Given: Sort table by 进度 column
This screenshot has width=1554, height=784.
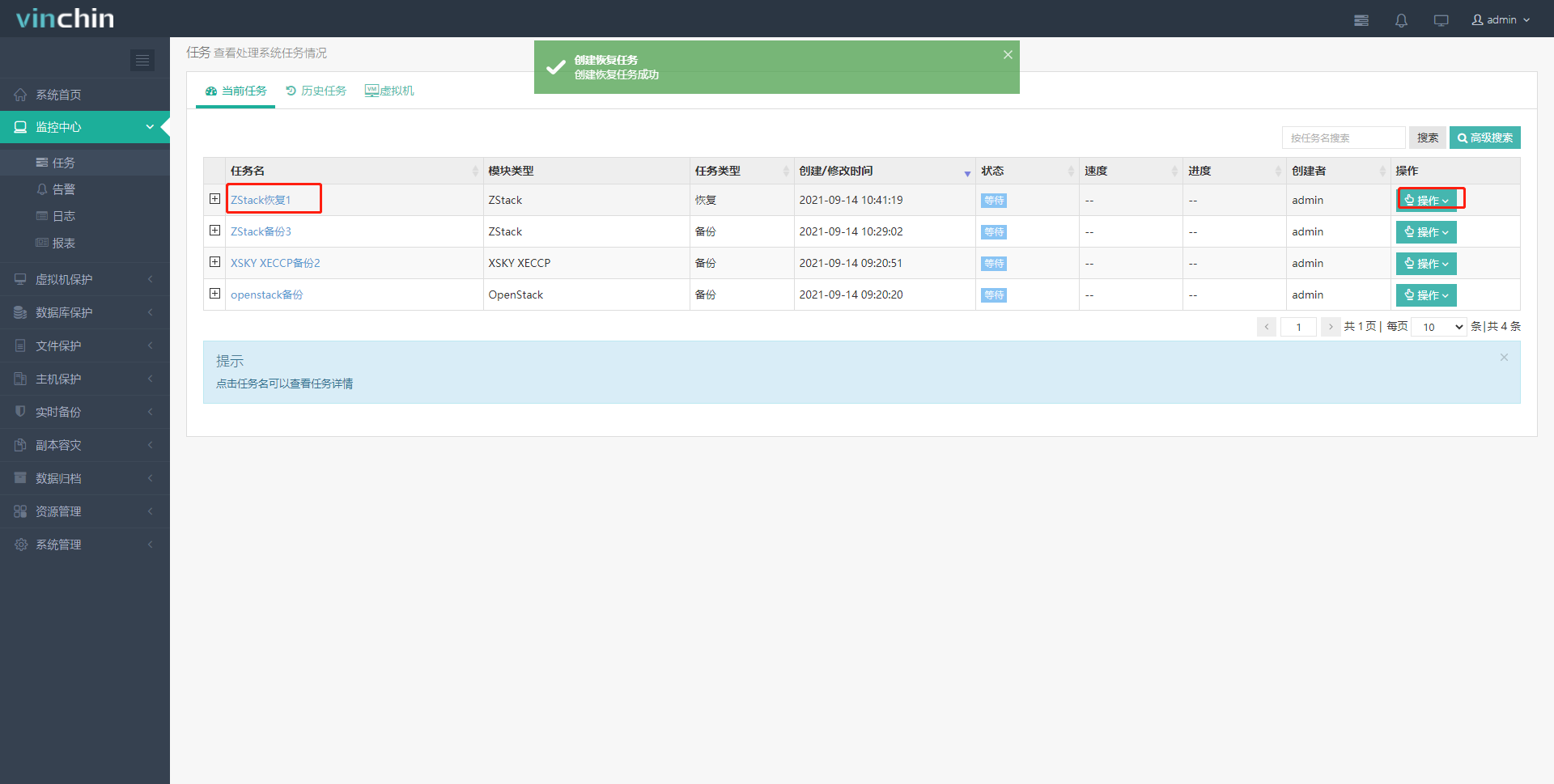Looking at the screenshot, I should point(1234,171).
